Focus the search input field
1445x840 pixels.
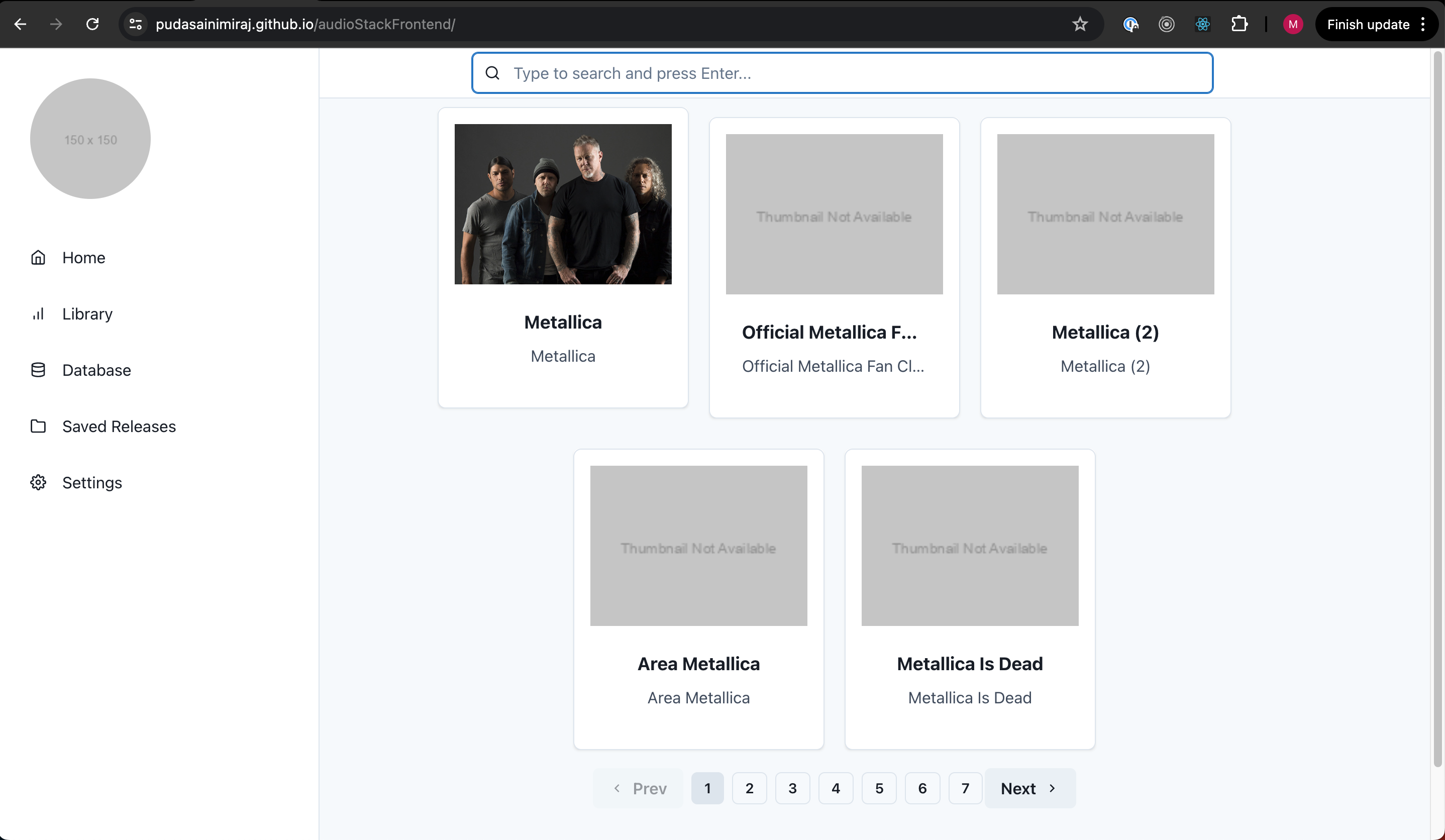pyautogui.click(x=854, y=73)
